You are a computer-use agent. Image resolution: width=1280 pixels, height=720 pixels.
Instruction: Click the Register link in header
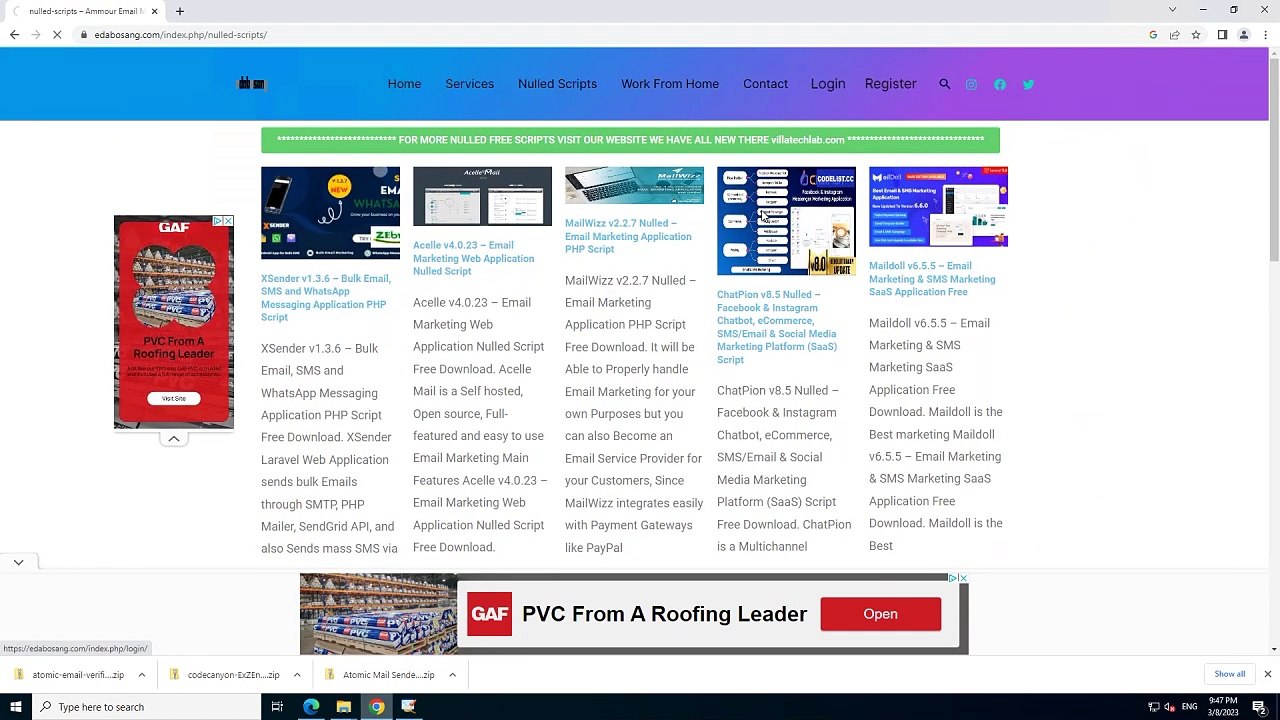(890, 84)
